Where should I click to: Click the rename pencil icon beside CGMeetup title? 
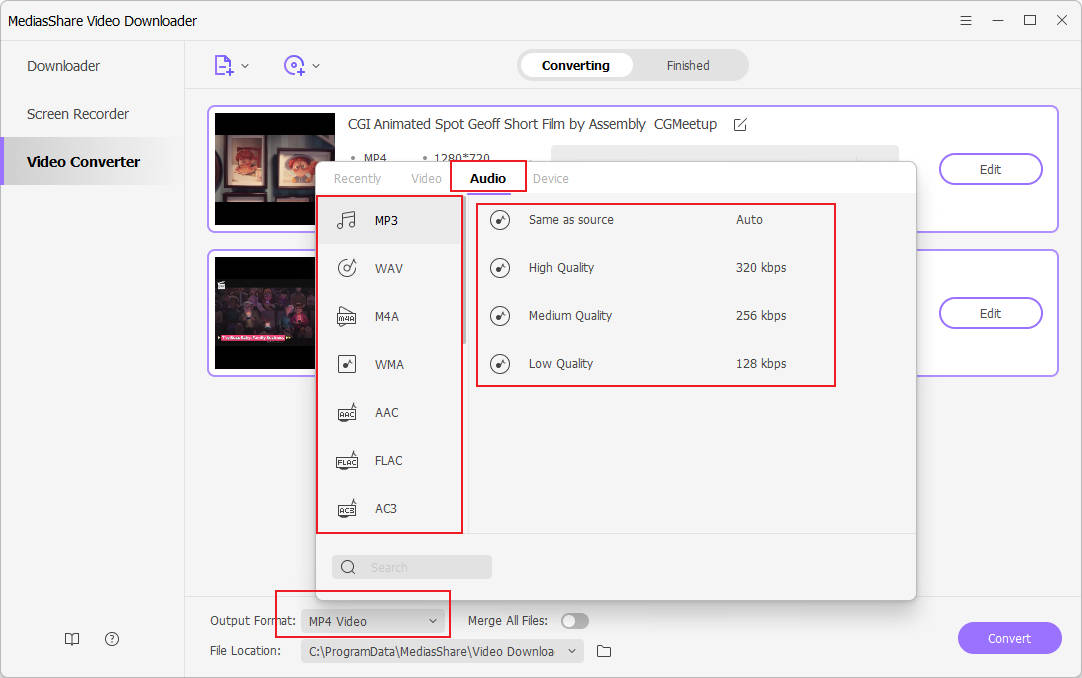740,125
